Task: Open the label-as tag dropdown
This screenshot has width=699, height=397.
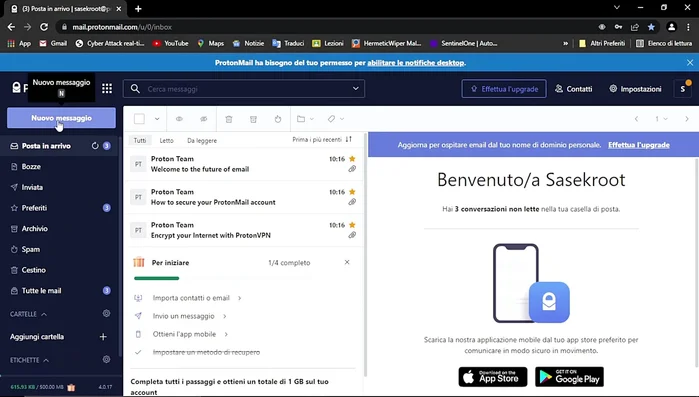Action: pyautogui.click(x=336, y=119)
